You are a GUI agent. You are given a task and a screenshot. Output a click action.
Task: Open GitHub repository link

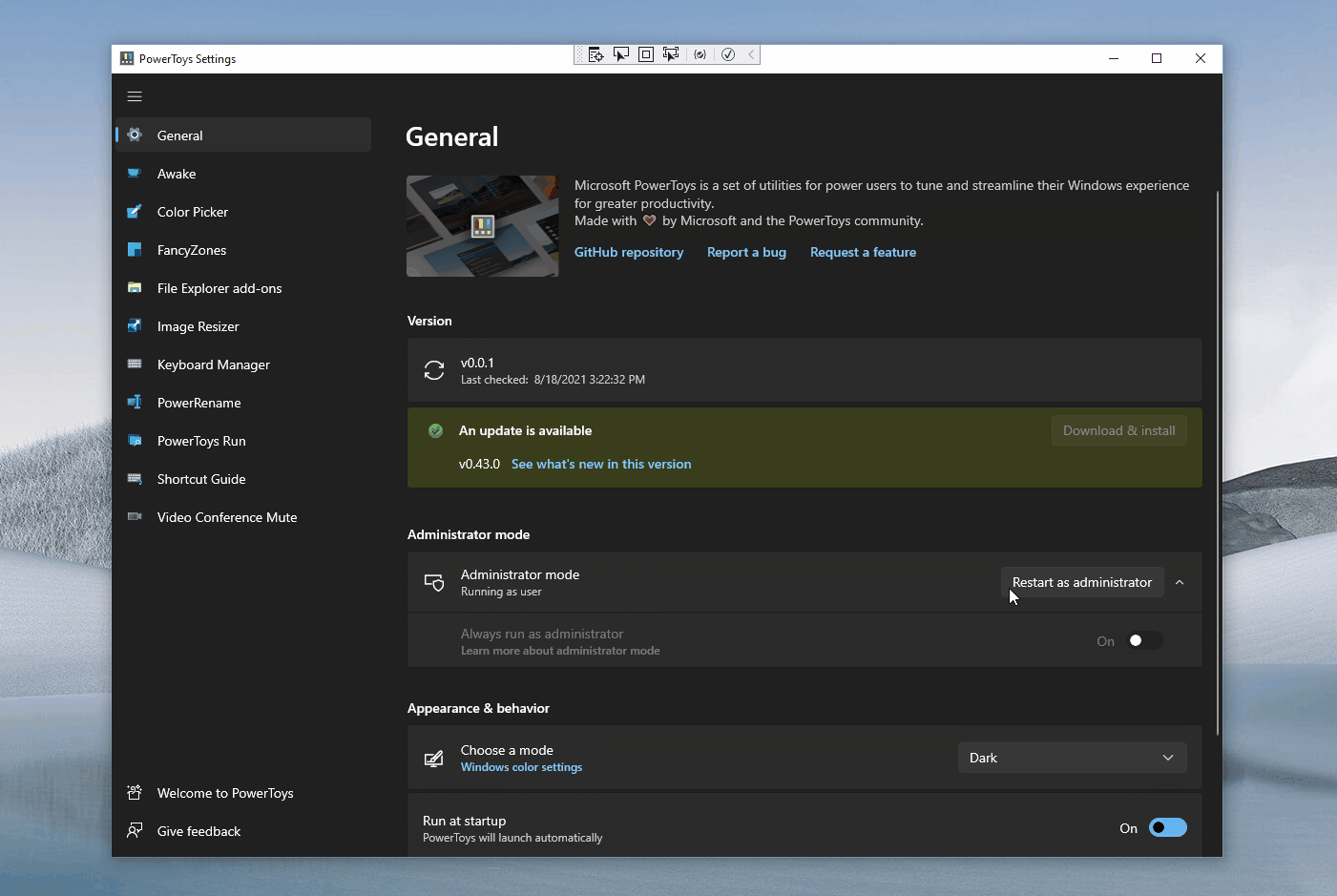click(629, 252)
